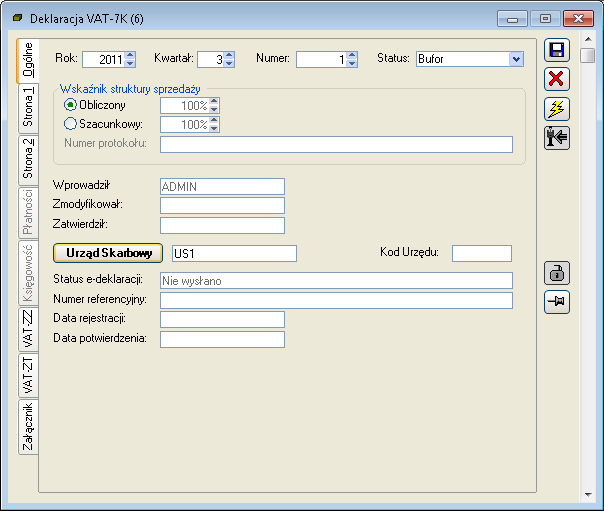
Task: Open the VAT-ZT tab
Action: click(x=29, y=375)
